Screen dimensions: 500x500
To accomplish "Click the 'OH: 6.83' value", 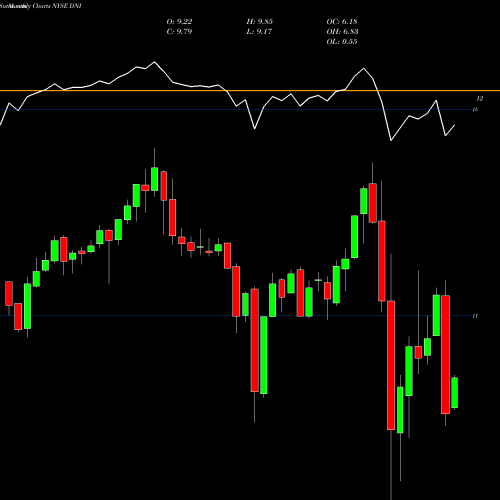I will pos(342,32).
